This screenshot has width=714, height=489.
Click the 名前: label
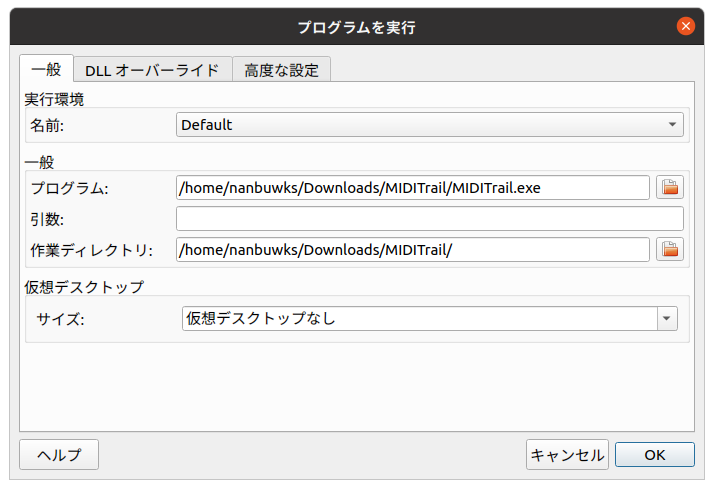pyautogui.click(x=47, y=125)
